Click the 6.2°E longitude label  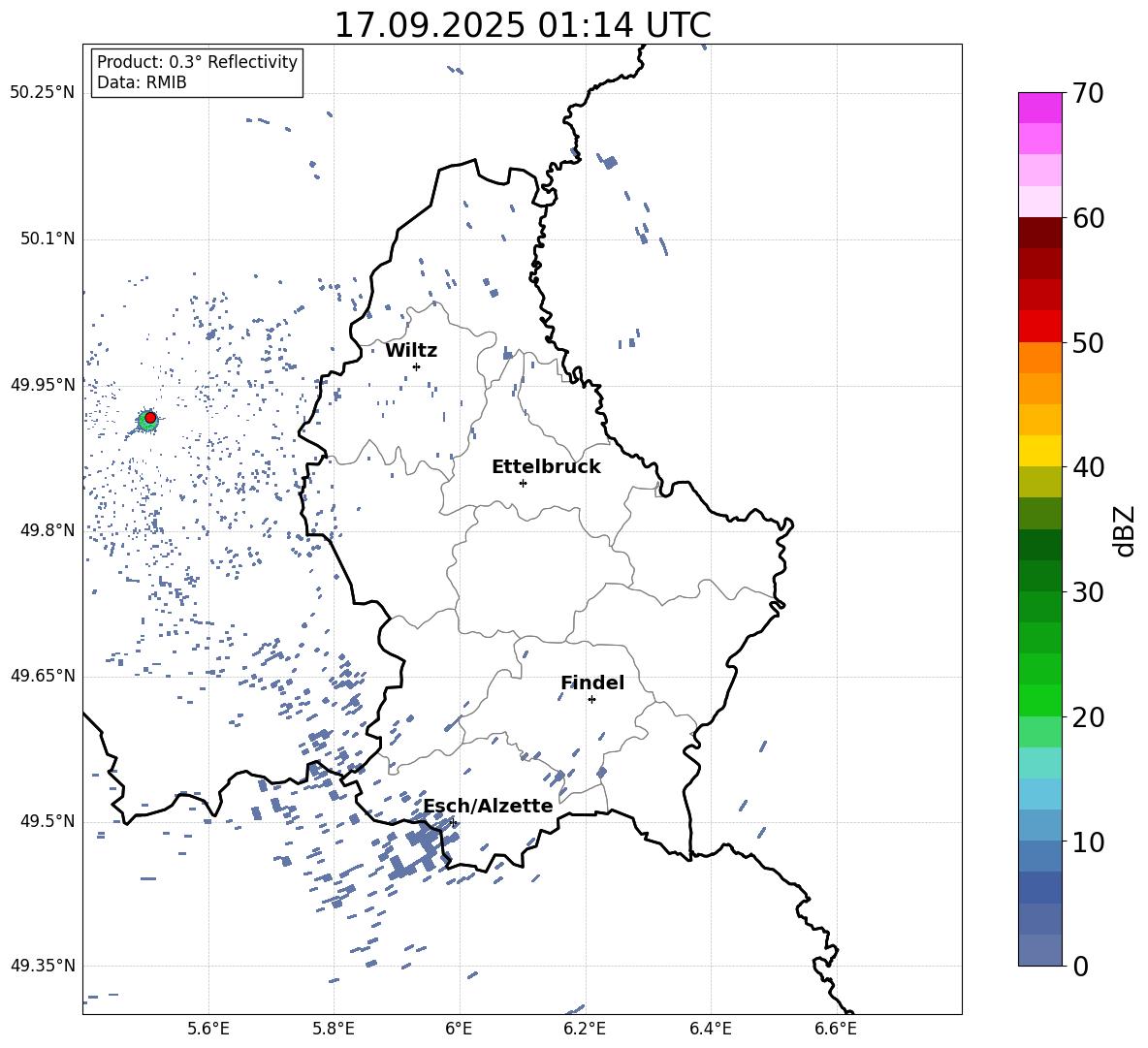tap(585, 1029)
